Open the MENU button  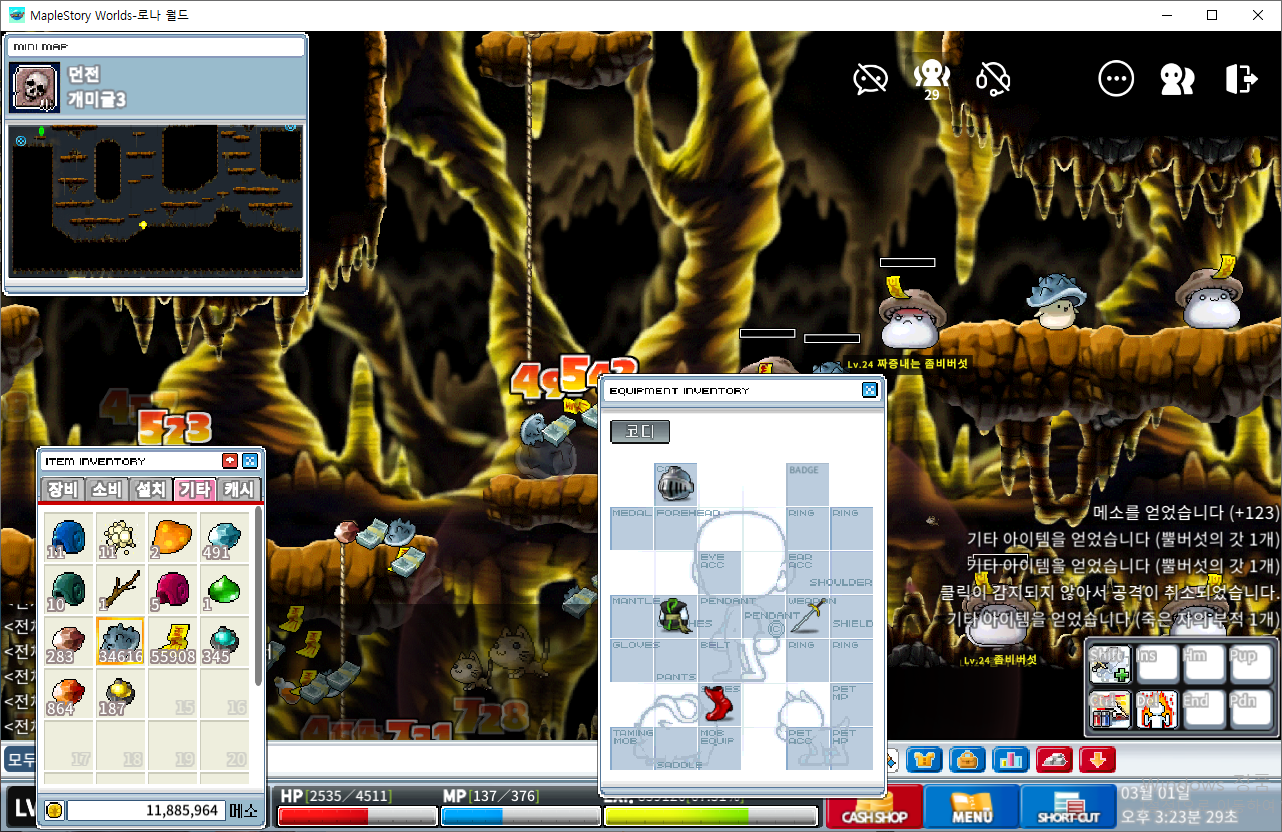(x=972, y=808)
